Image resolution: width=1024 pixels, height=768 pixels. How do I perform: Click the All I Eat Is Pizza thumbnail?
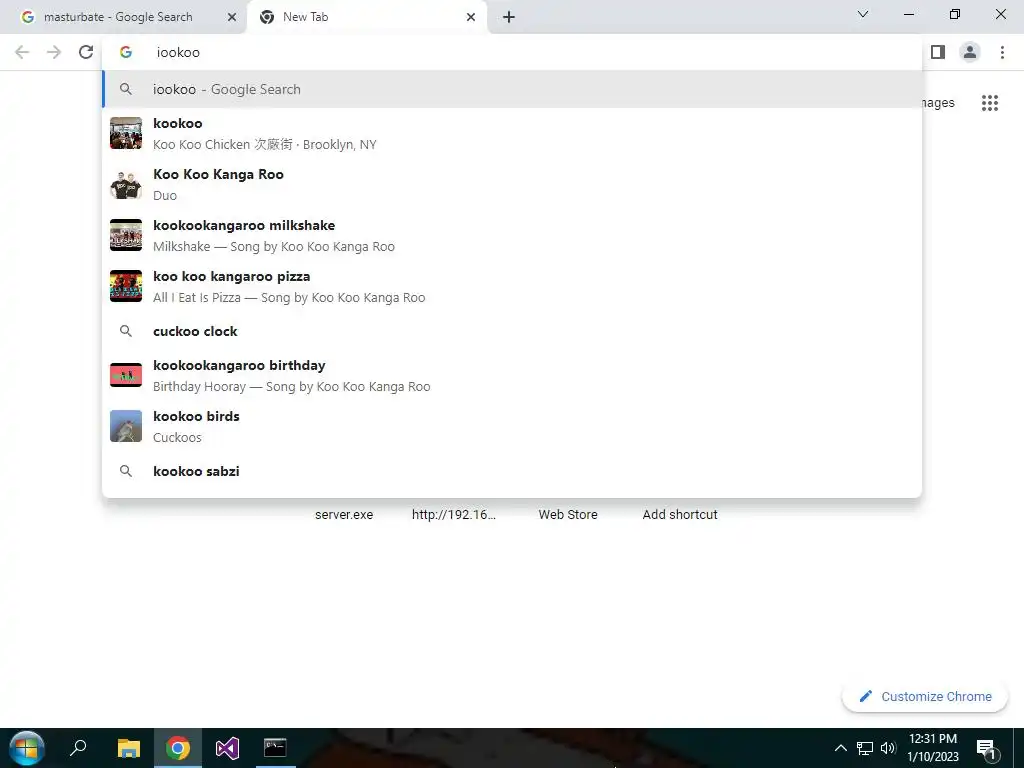[x=126, y=286]
